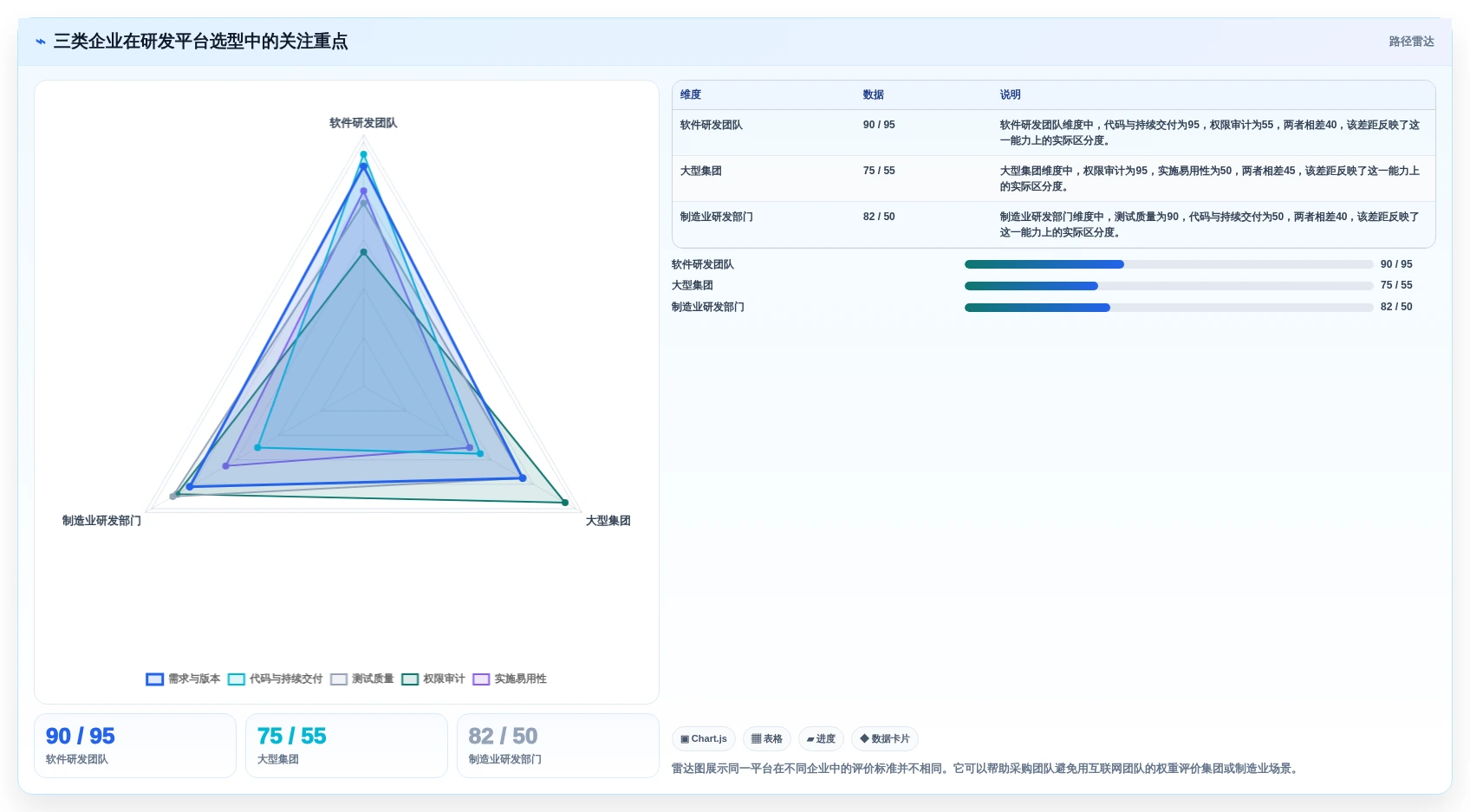Click the teal 权限审计 point at 大型集团 vertex
The image size is (1470, 812).
(x=565, y=503)
